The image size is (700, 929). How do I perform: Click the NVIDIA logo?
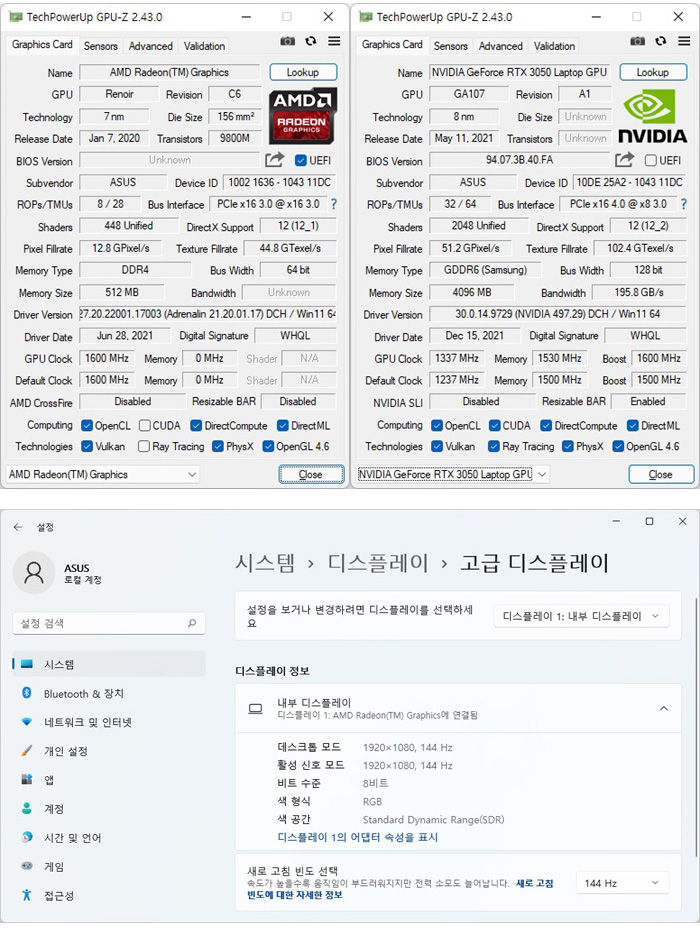pyautogui.click(x=653, y=116)
